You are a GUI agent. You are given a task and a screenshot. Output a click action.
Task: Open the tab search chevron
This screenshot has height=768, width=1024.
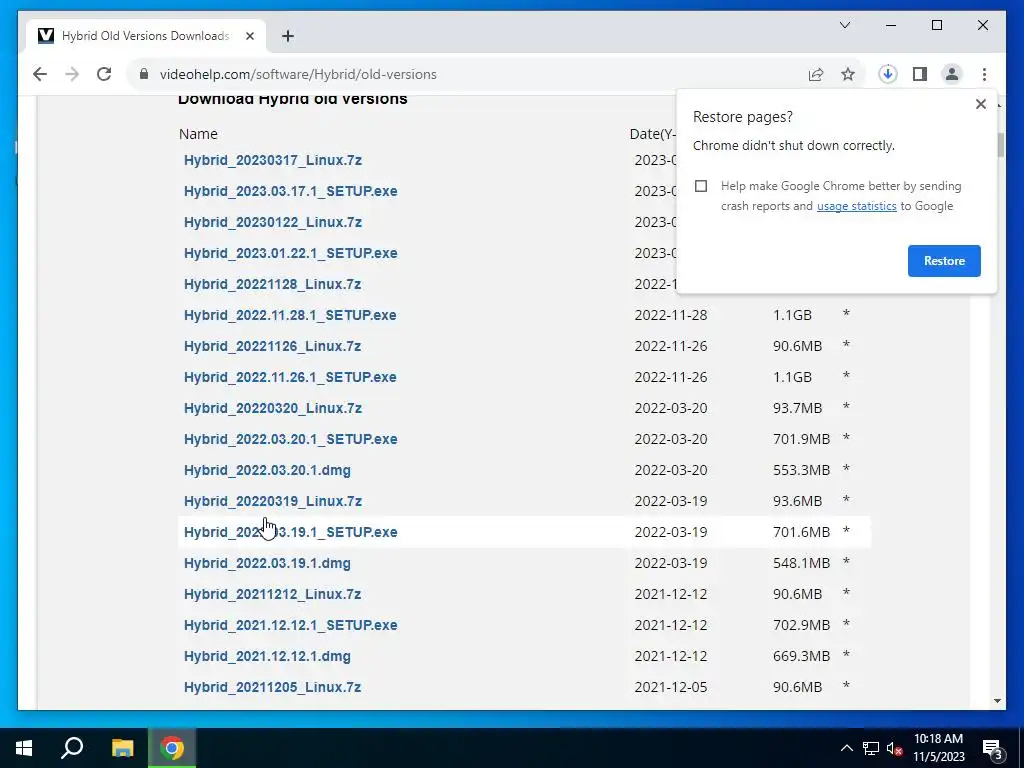[x=844, y=25]
